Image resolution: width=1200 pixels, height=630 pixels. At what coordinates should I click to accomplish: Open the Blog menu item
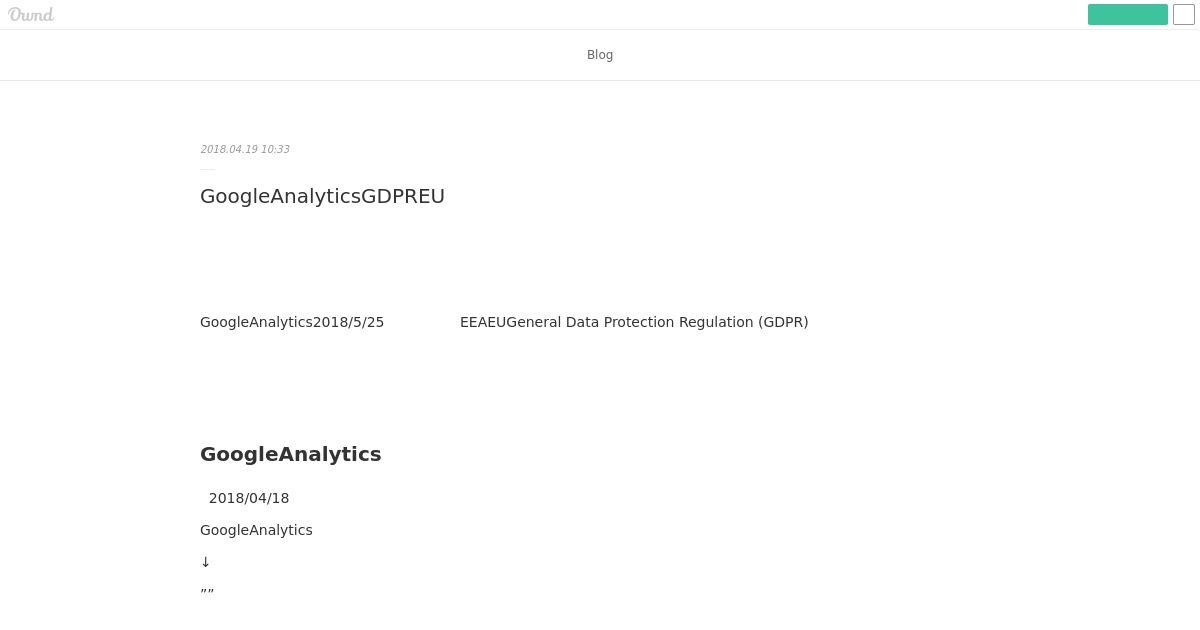coord(600,55)
